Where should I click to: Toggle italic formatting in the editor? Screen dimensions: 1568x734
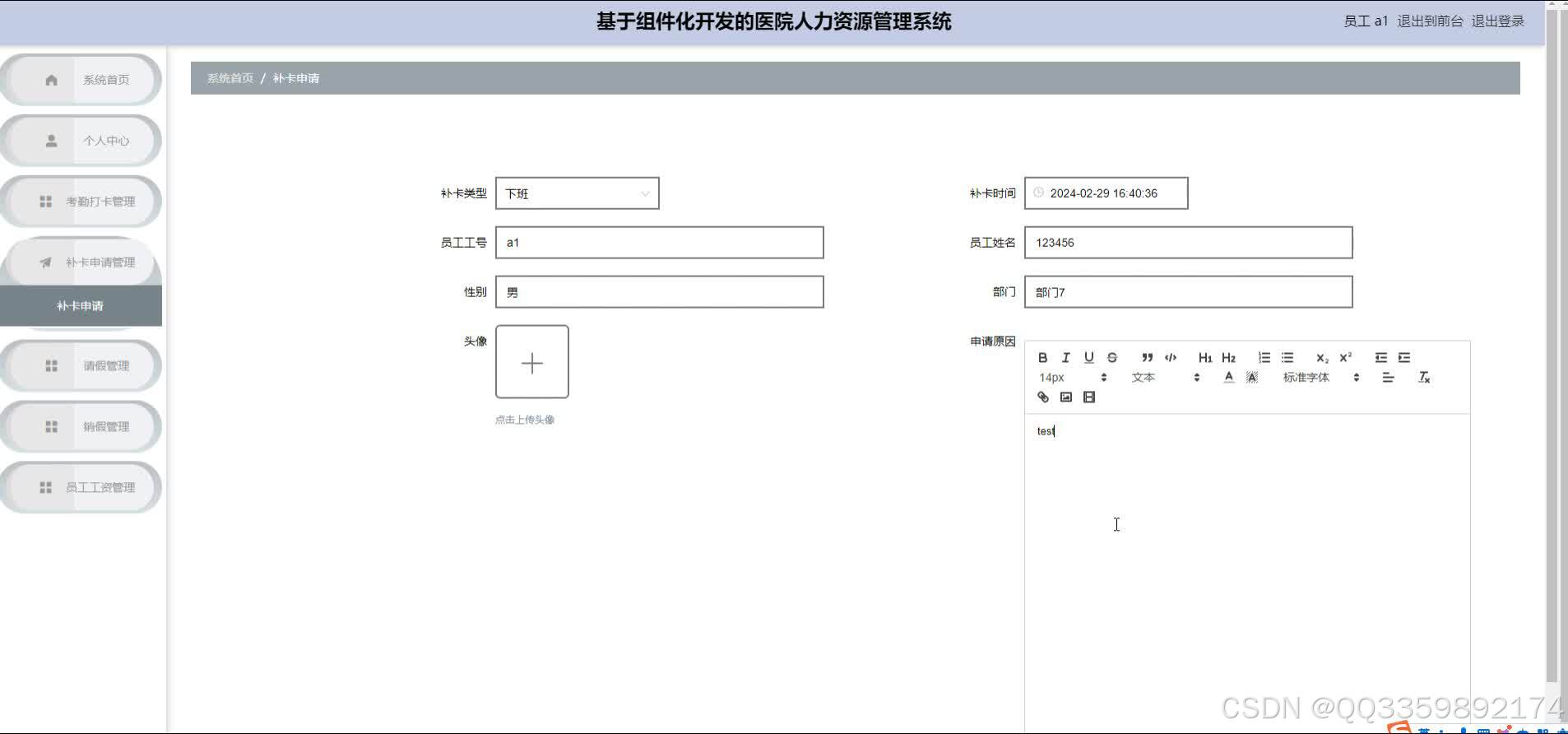[1065, 358]
